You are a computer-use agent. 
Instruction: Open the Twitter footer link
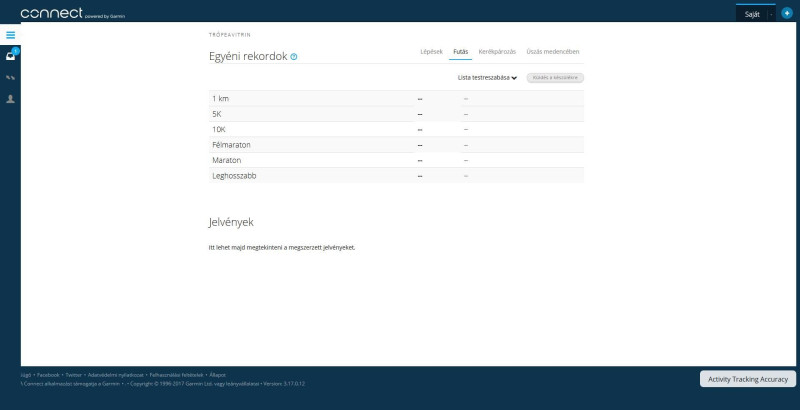coord(73,375)
